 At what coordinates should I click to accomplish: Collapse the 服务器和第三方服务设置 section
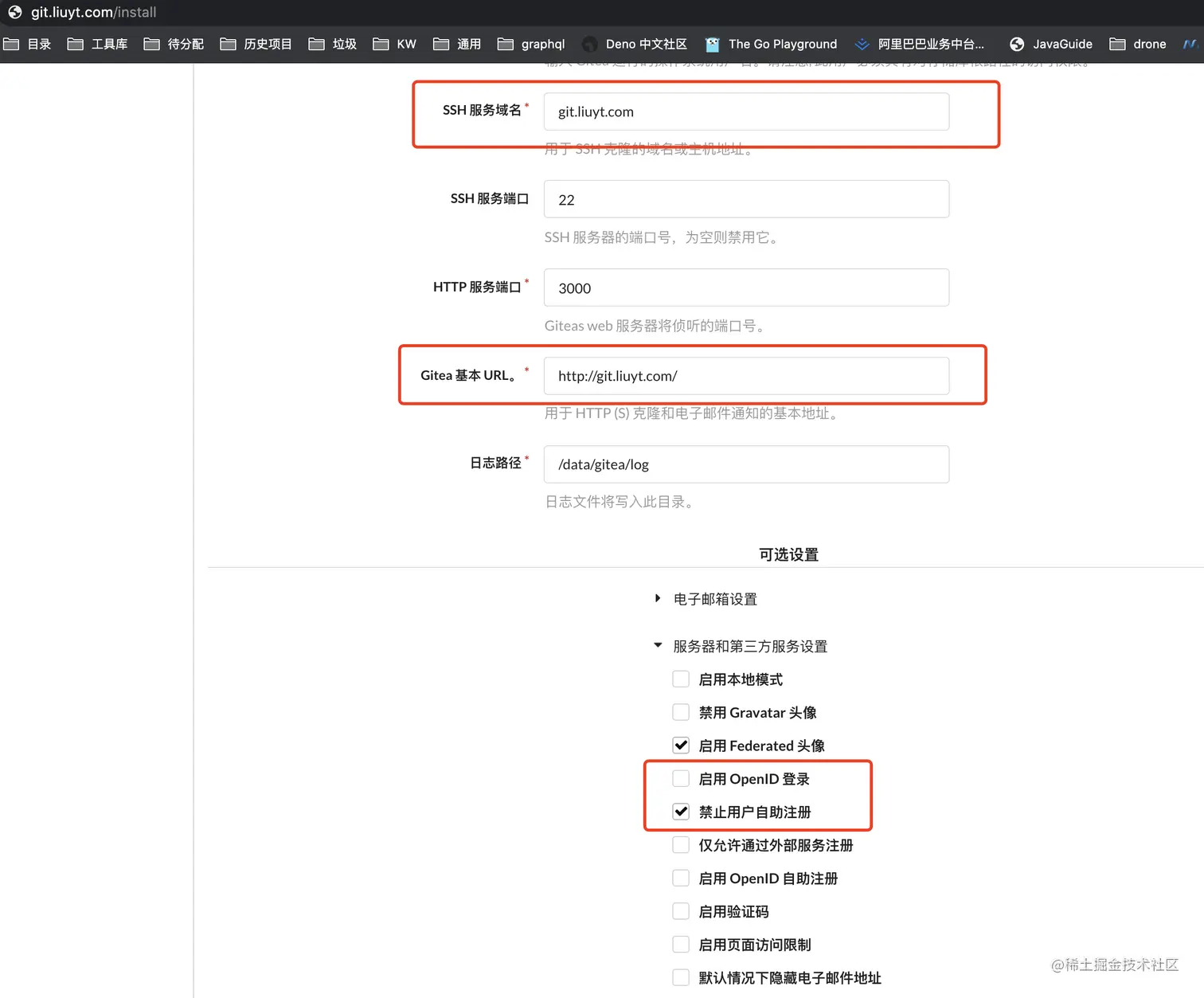coord(741,646)
